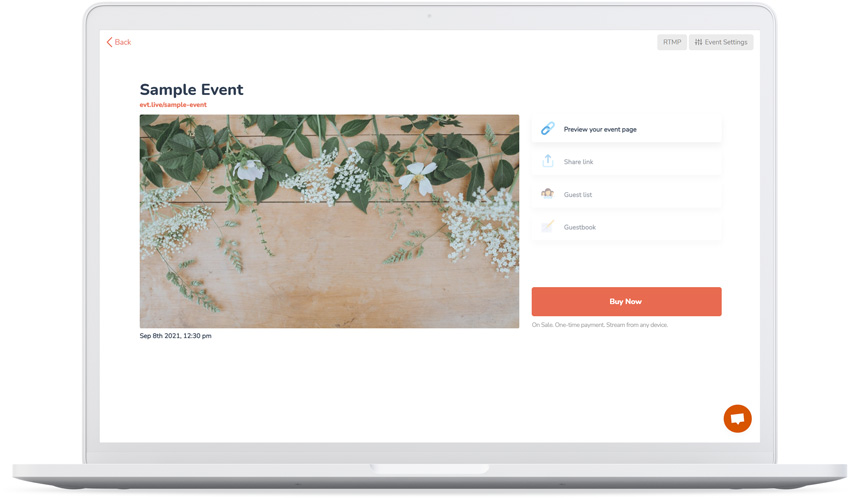Viewport: 850px width, 498px height.
Task: Click the Guestbook pencil icon
Action: click(x=547, y=227)
